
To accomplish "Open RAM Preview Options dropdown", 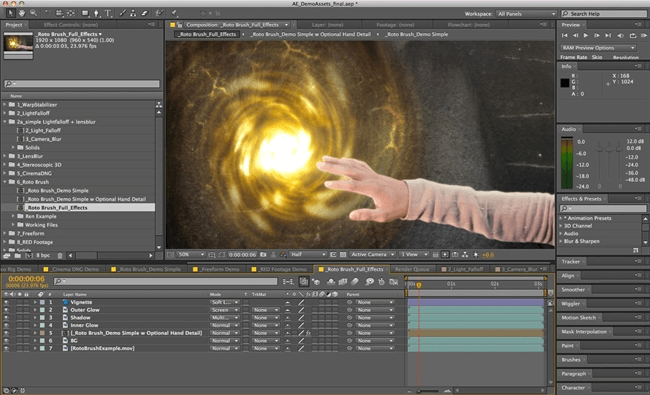I will point(598,48).
